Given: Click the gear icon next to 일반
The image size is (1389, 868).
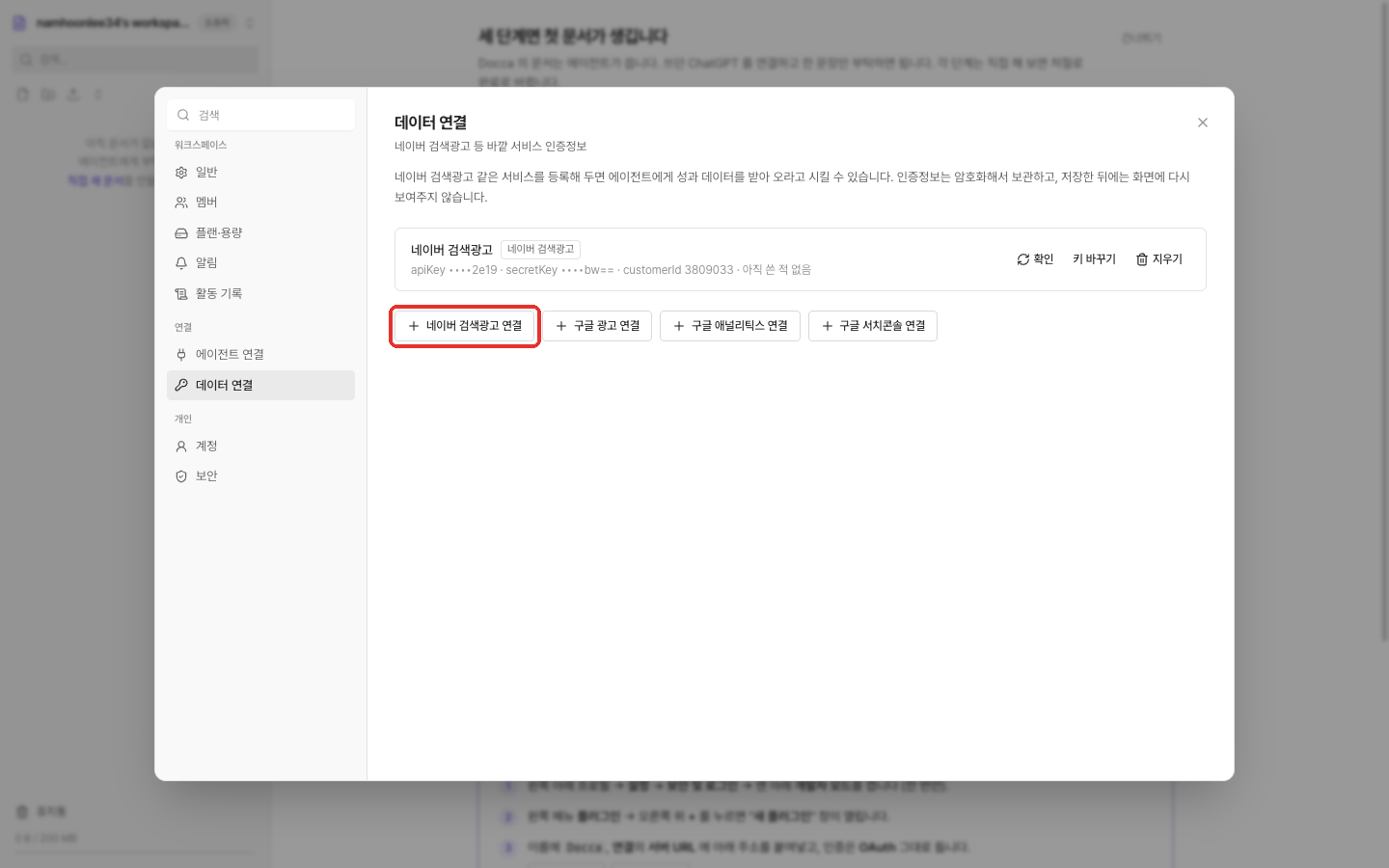Looking at the screenshot, I should point(181,173).
